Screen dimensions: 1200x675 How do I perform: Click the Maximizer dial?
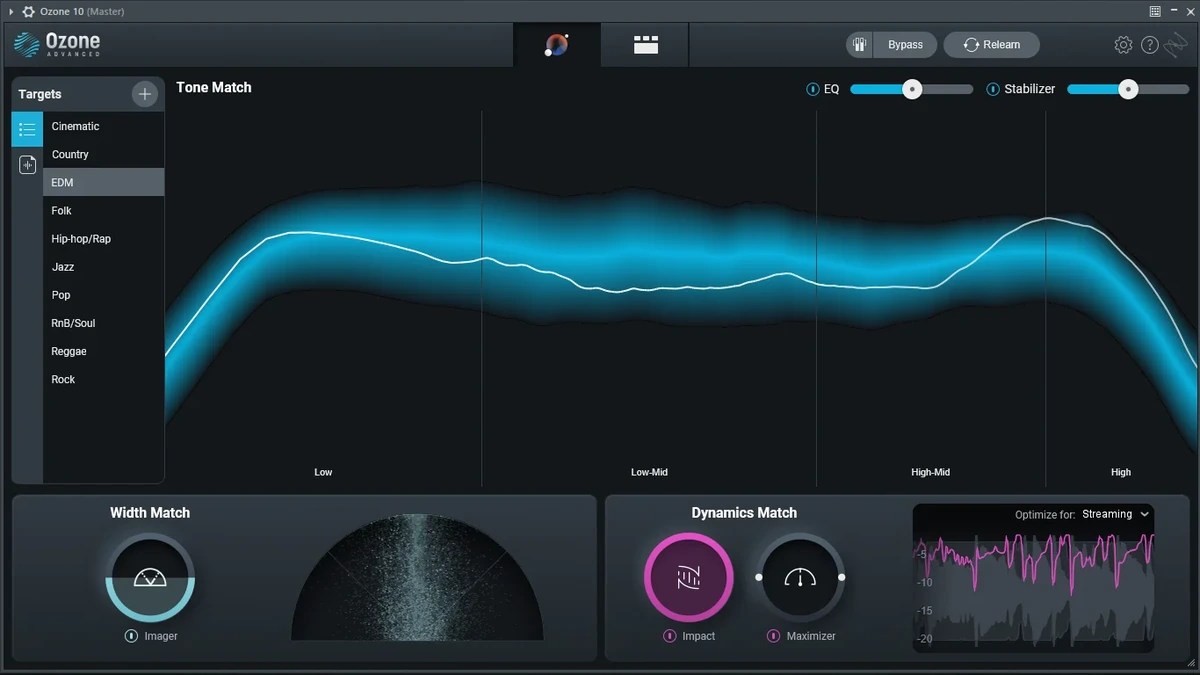[800, 577]
